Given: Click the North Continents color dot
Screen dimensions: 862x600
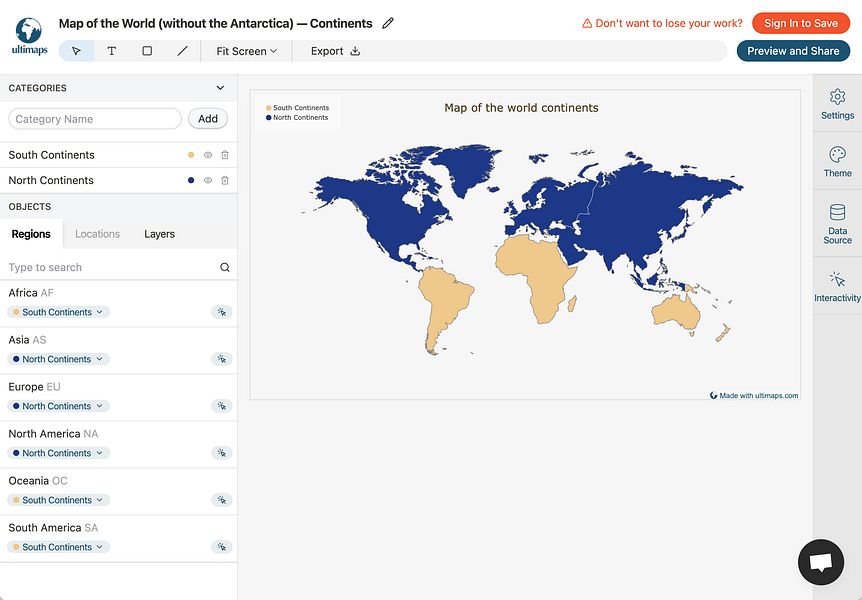Looking at the screenshot, I should point(191,181).
